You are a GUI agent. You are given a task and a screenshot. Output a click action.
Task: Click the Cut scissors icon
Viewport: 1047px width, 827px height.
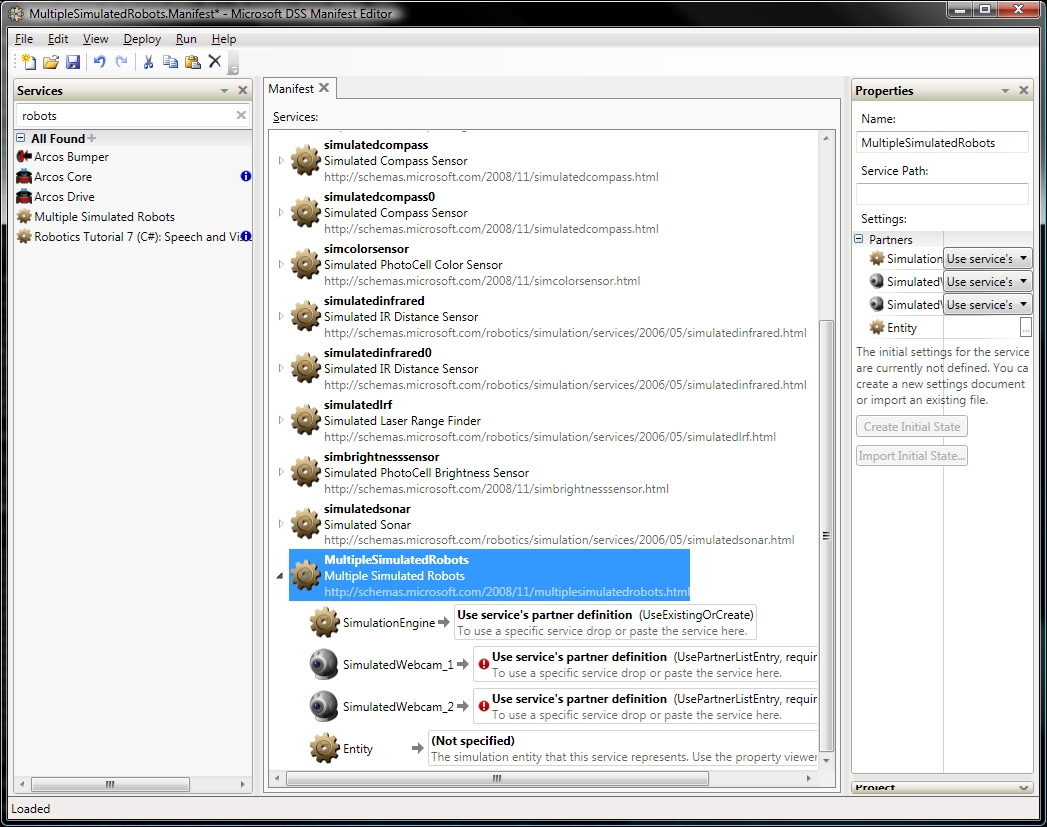148,62
